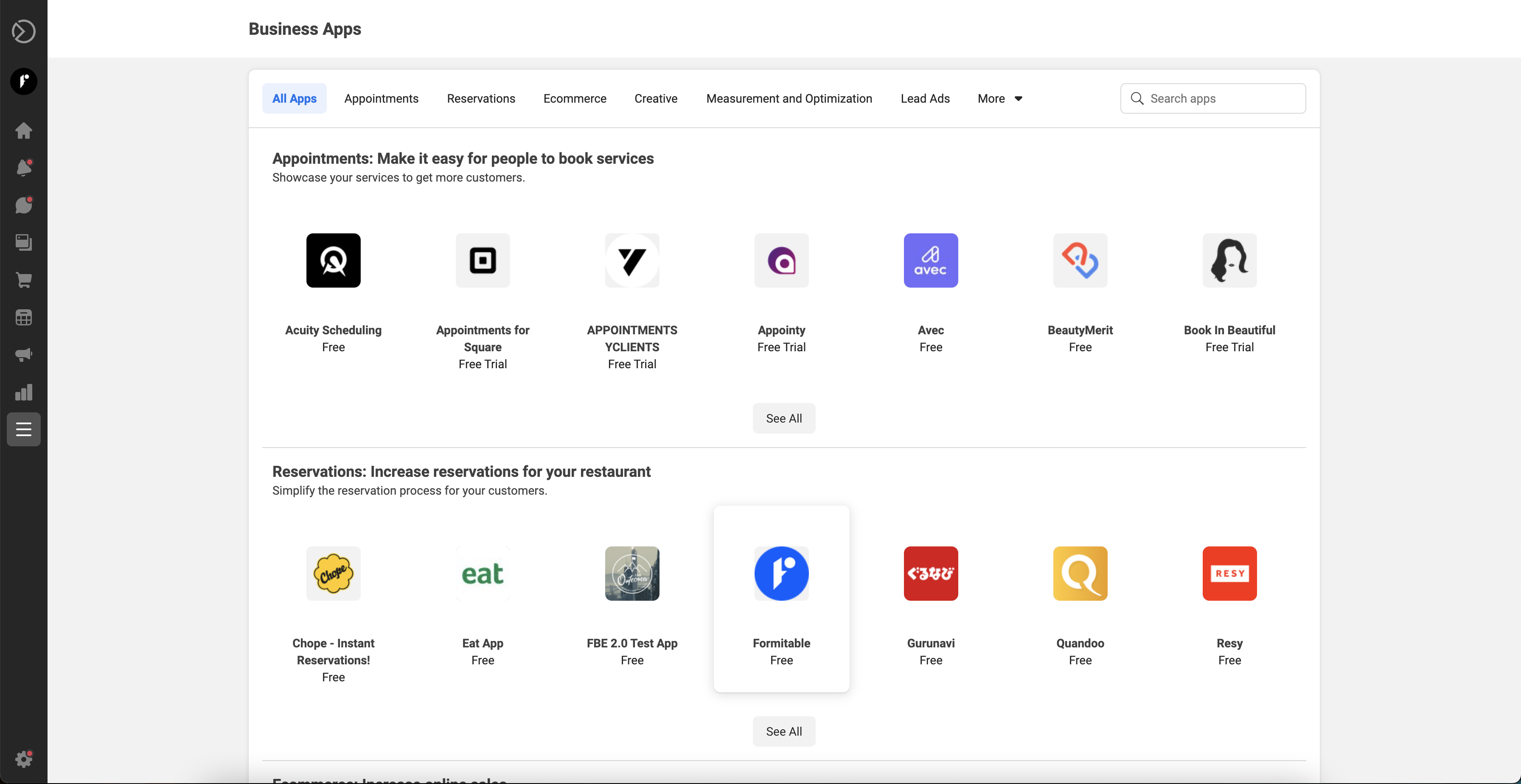The image size is (1521, 784).
Task: Go to Home via sidebar house icon
Action: (x=24, y=131)
